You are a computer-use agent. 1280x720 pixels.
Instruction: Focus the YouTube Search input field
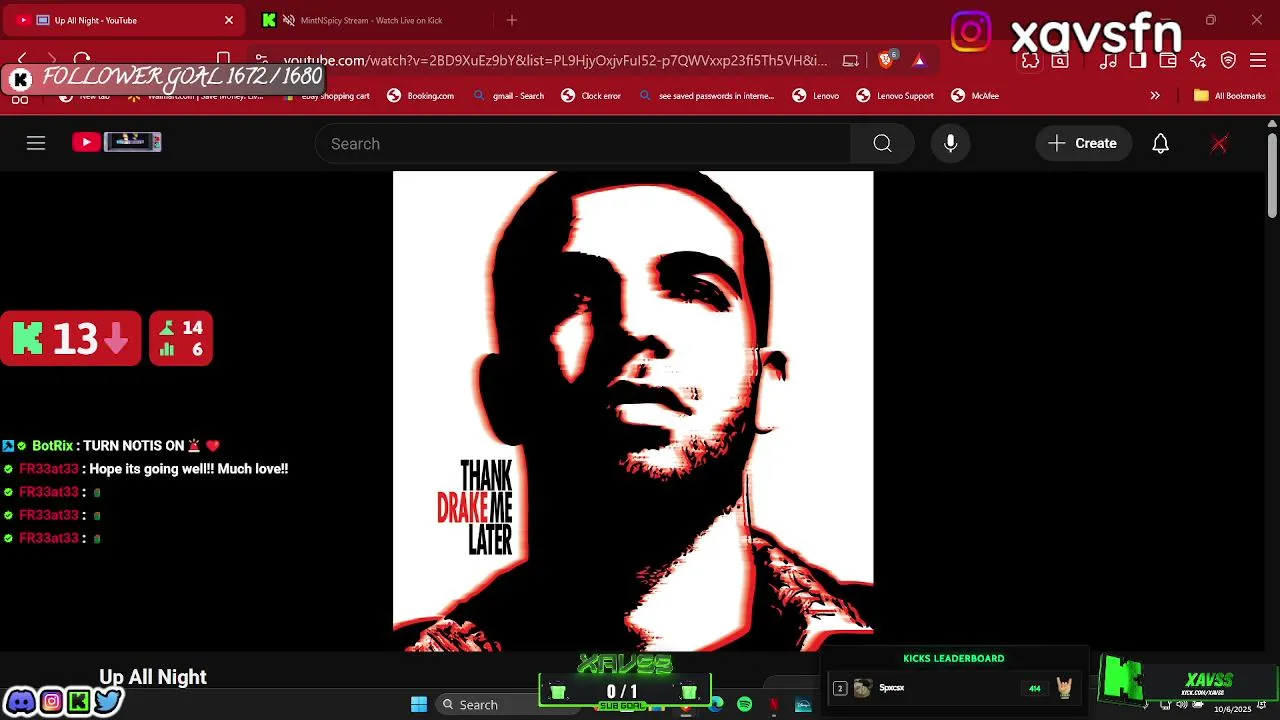click(x=583, y=143)
